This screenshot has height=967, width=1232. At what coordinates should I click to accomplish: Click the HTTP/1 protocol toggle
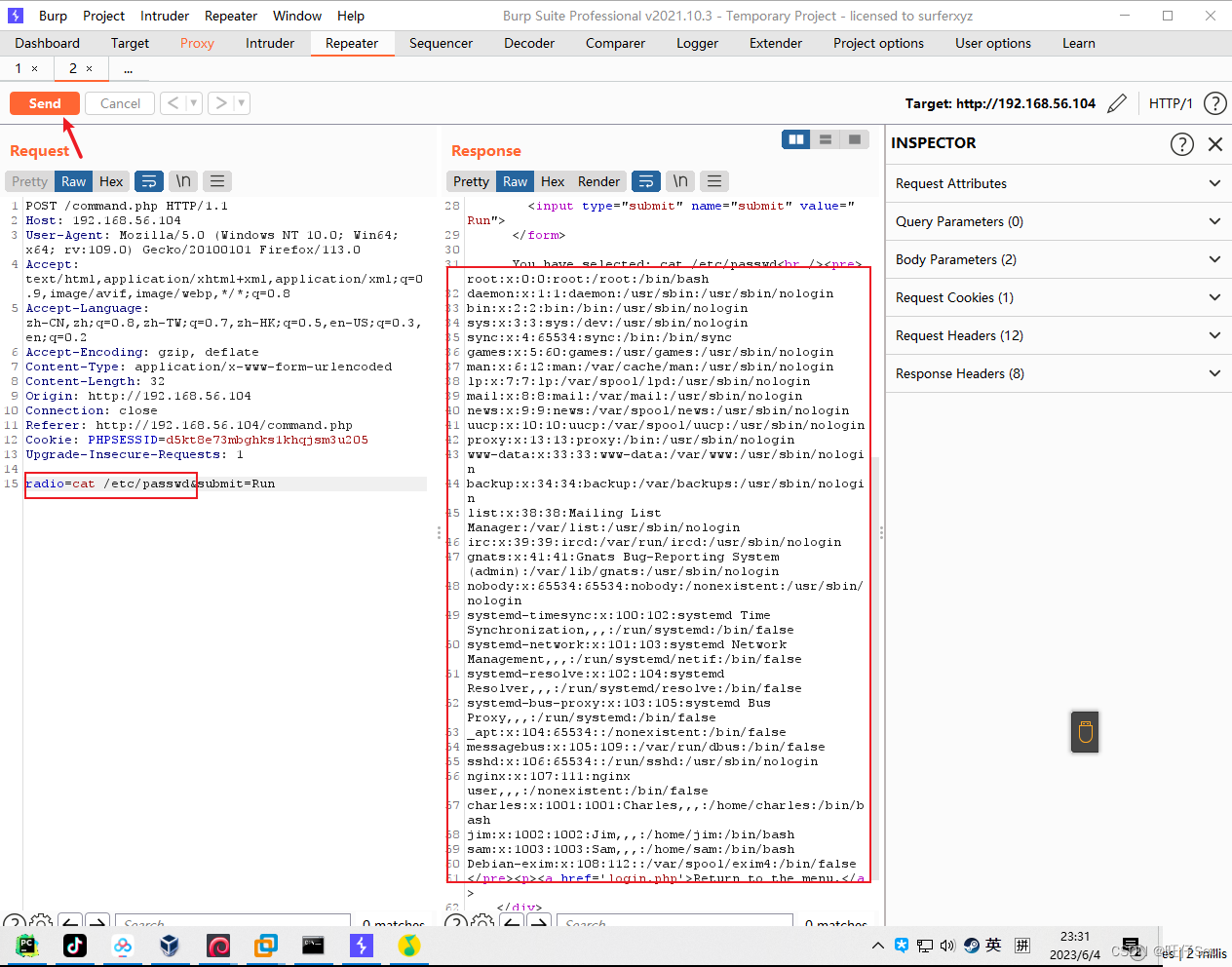1171,103
